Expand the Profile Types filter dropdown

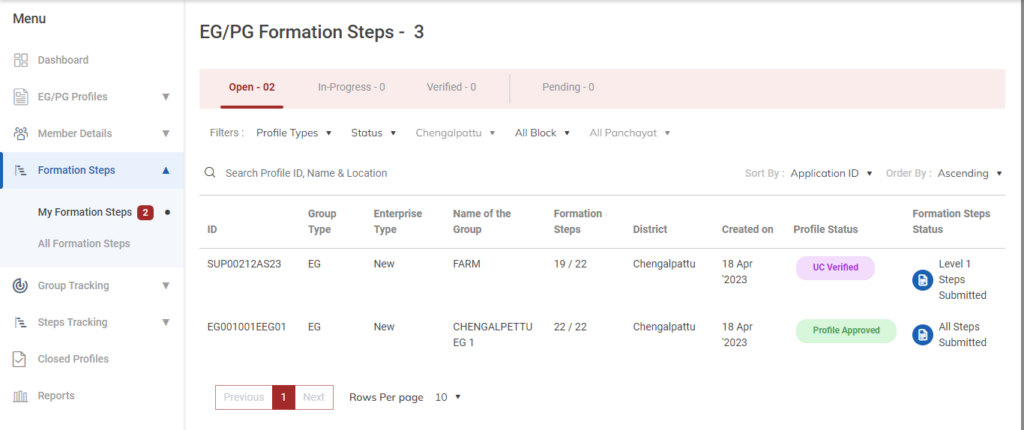293,133
